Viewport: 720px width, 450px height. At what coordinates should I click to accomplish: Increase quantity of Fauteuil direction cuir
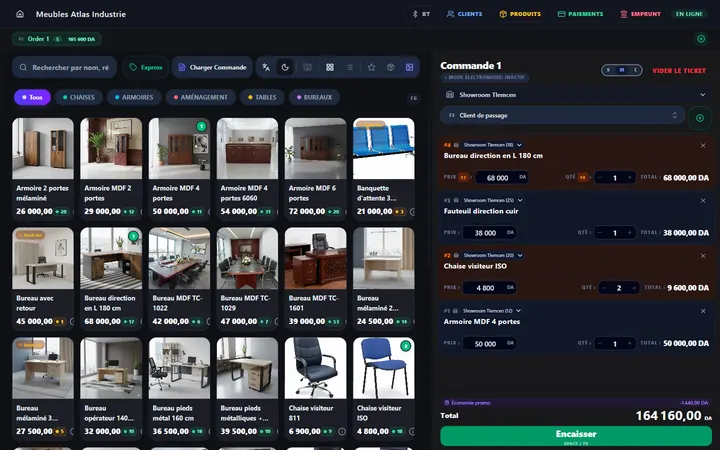point(630,233)
